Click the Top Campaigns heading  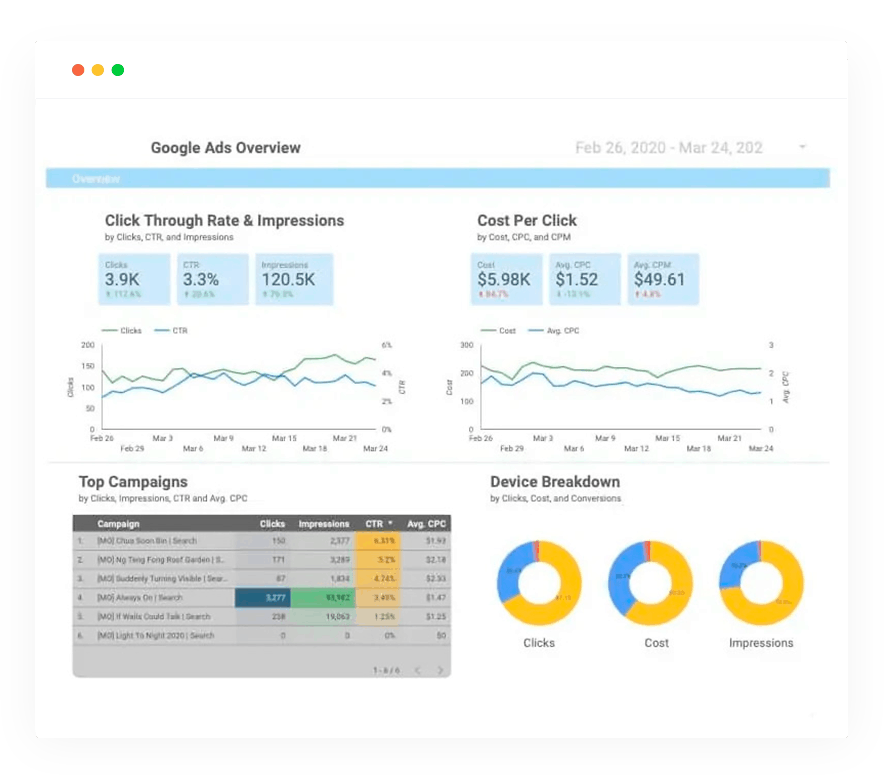(133, 482)
